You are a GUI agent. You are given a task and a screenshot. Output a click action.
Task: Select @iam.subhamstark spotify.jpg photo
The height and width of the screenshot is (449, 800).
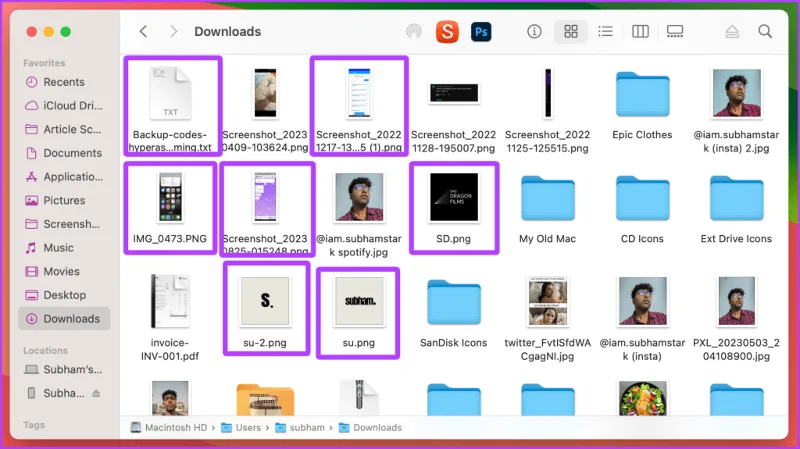(359, 197)
